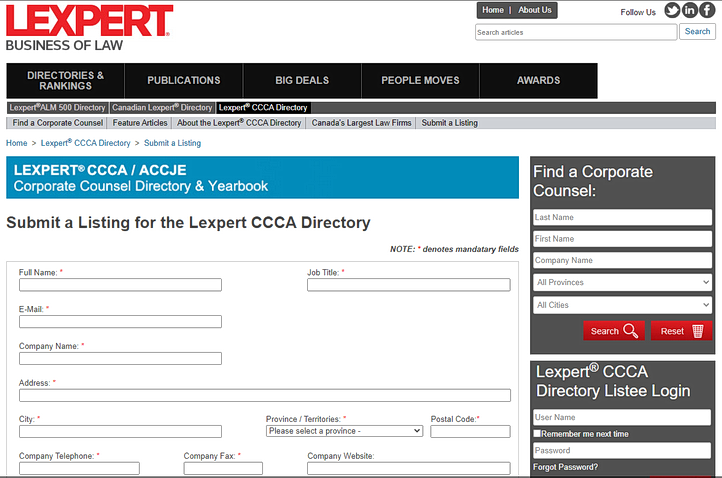Click Home in the breadcrumb trail
Screen dimensions: 722x478
click(17, 143)
